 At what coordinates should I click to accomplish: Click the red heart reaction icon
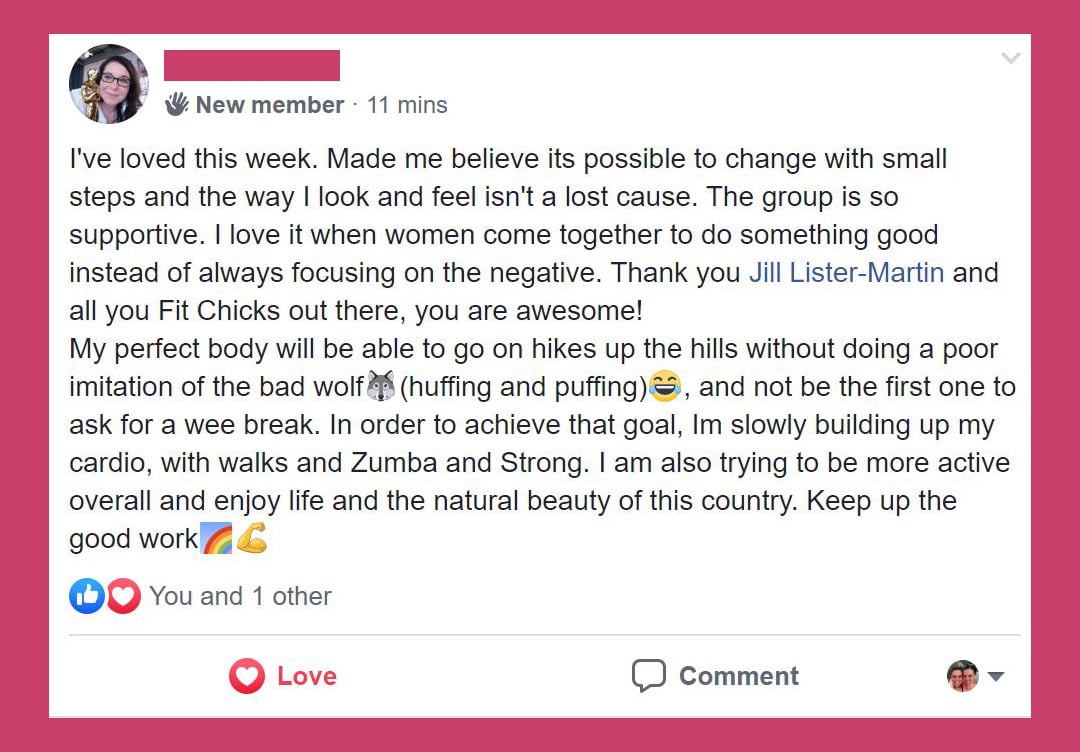tap(123, 596)
